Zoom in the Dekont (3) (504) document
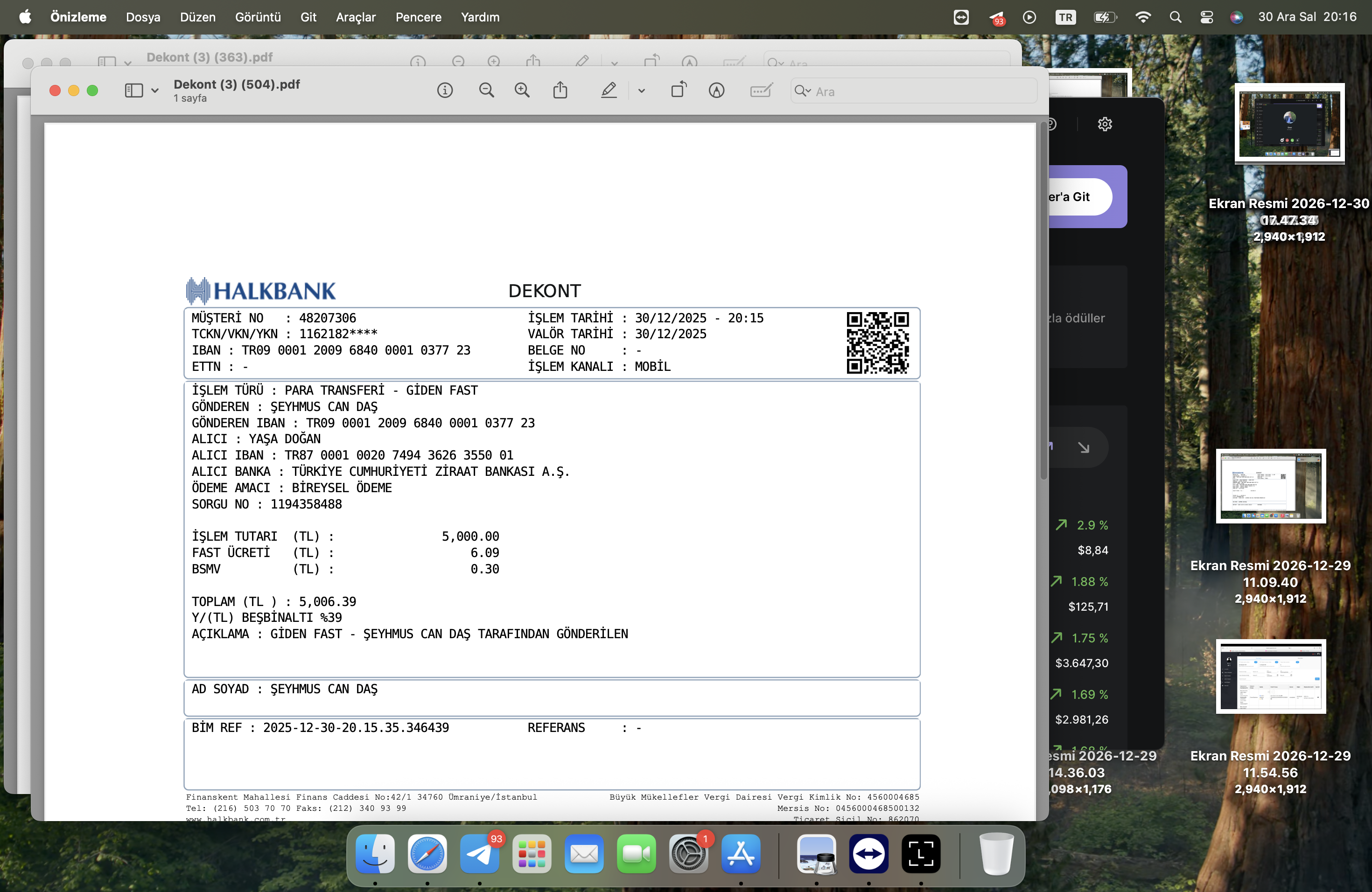The image size is (1372, 892). (522, 91)
